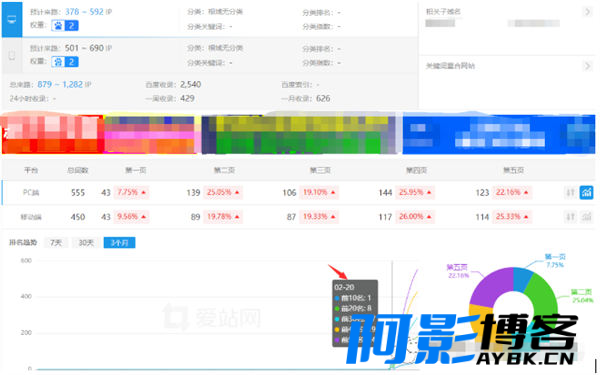Screen dimensions: 600x375
Task: Click the Baidu paw weight badge in PC row
Action: click(65, 26)
